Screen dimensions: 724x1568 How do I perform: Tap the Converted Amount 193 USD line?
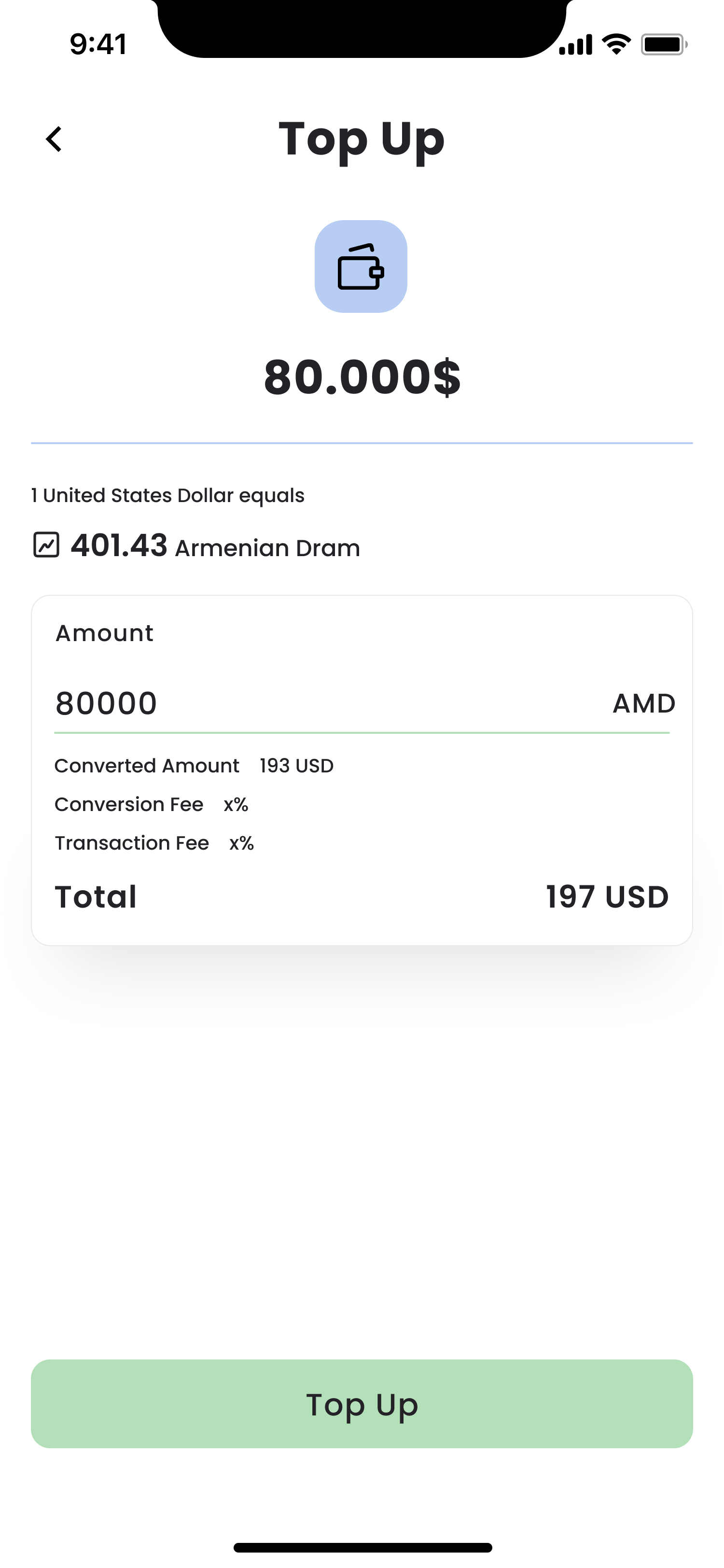pyautogui.click(x=194, y=766)
